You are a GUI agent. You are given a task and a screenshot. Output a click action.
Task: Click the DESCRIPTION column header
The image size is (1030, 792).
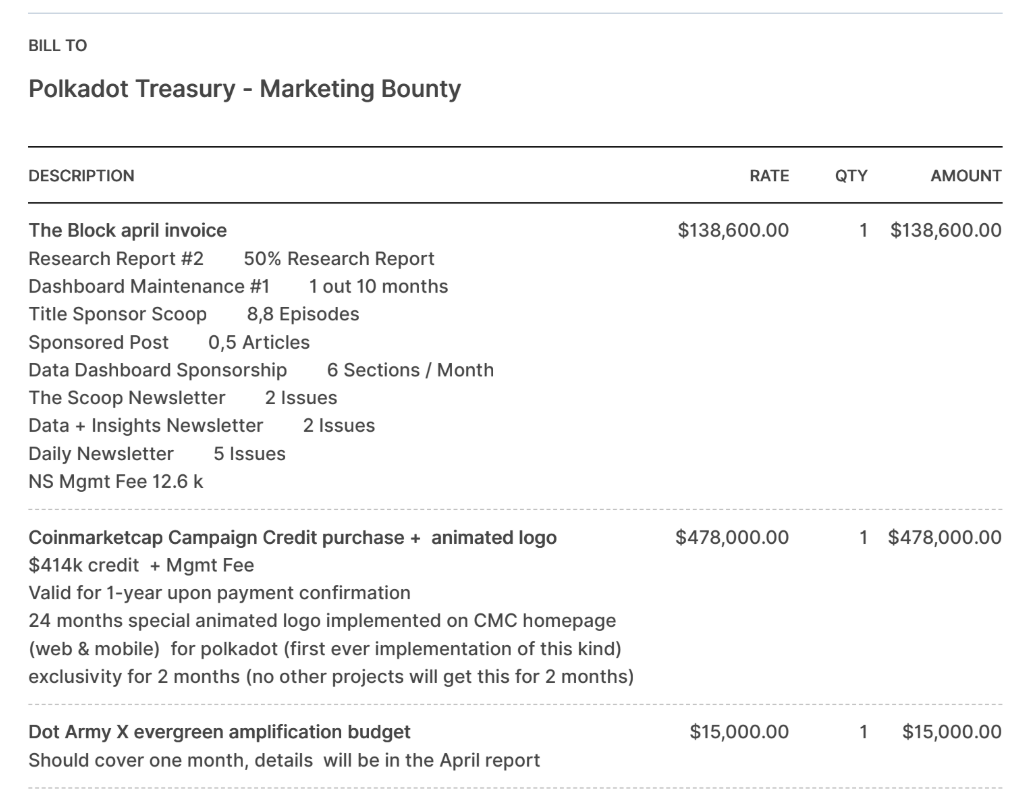click(x=81, y=175)
